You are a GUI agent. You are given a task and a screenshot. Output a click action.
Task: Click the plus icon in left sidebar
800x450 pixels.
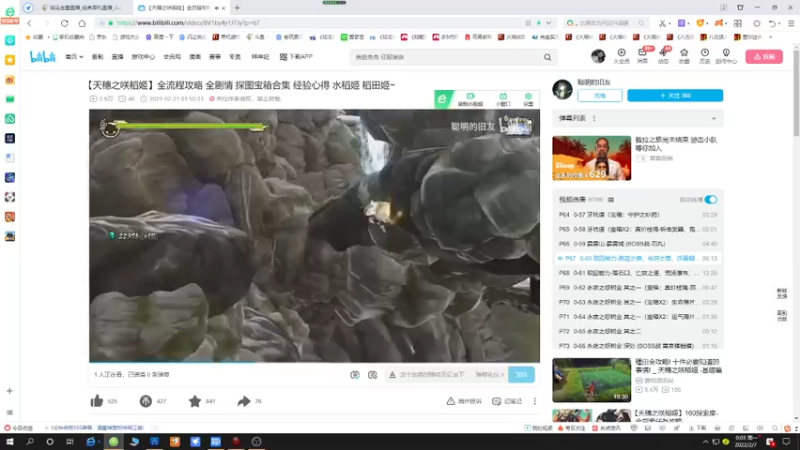pyautogui.click(x=10, y=391)
